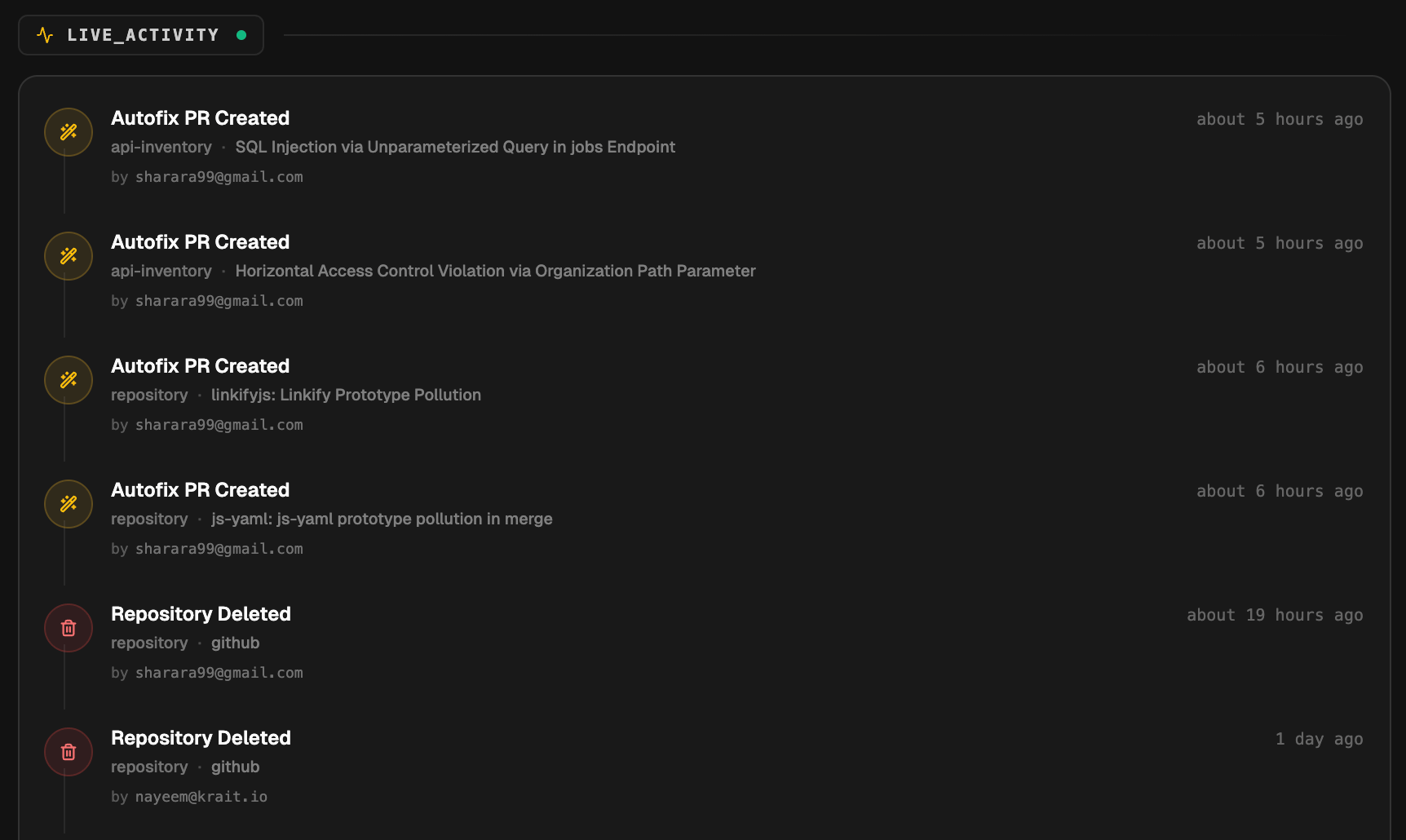Click Repository Deleted title from 19 hours ago
This screenshot has width=1406, height=840.
201,614
